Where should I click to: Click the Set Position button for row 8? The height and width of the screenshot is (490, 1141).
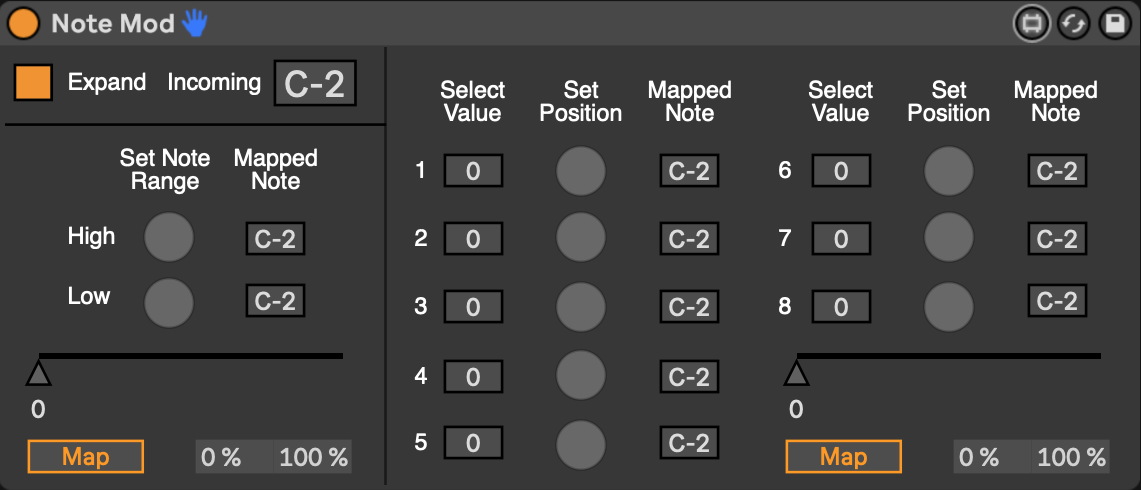tap(949, 307)
